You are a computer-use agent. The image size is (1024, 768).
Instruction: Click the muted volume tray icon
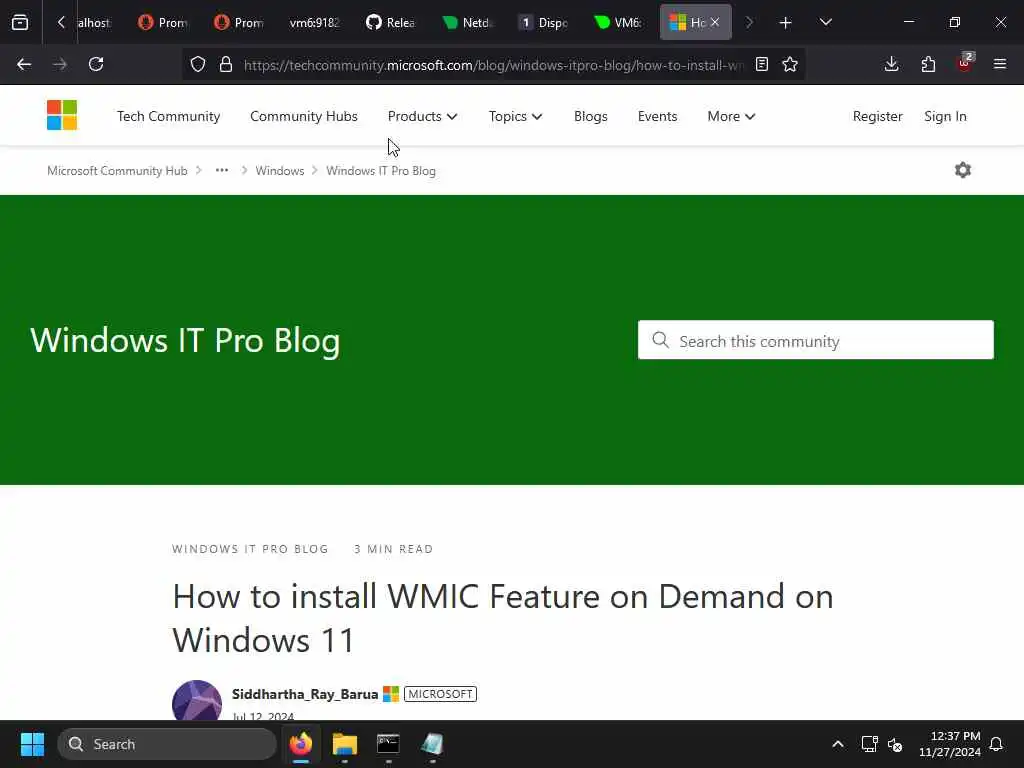(895, 744)
